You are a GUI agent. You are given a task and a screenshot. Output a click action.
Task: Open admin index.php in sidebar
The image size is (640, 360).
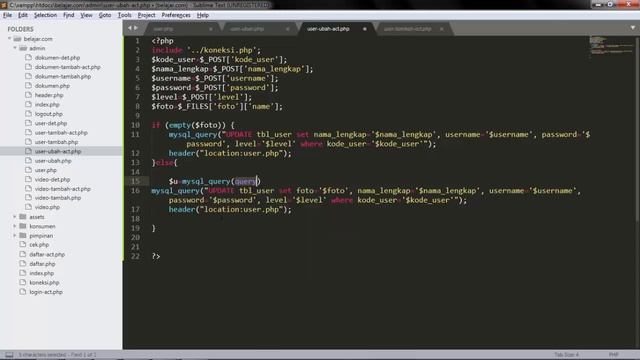(47, 104)
